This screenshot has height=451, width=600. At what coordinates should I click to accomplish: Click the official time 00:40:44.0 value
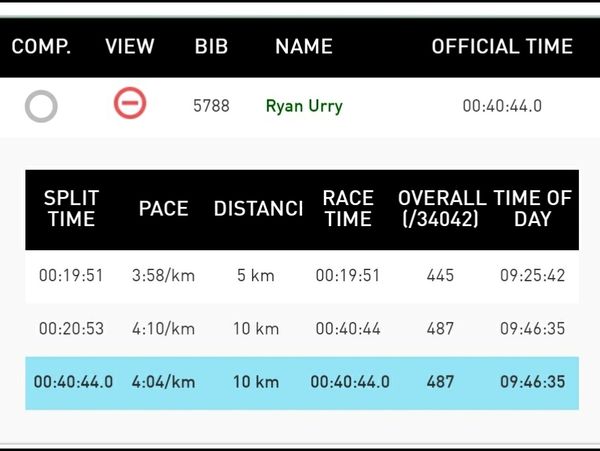[502, 105]
